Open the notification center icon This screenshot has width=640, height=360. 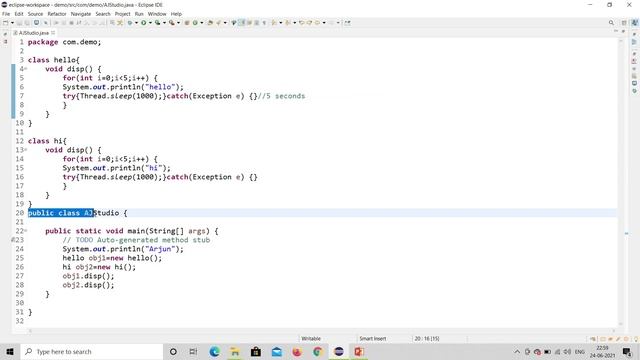coord(627,351)
